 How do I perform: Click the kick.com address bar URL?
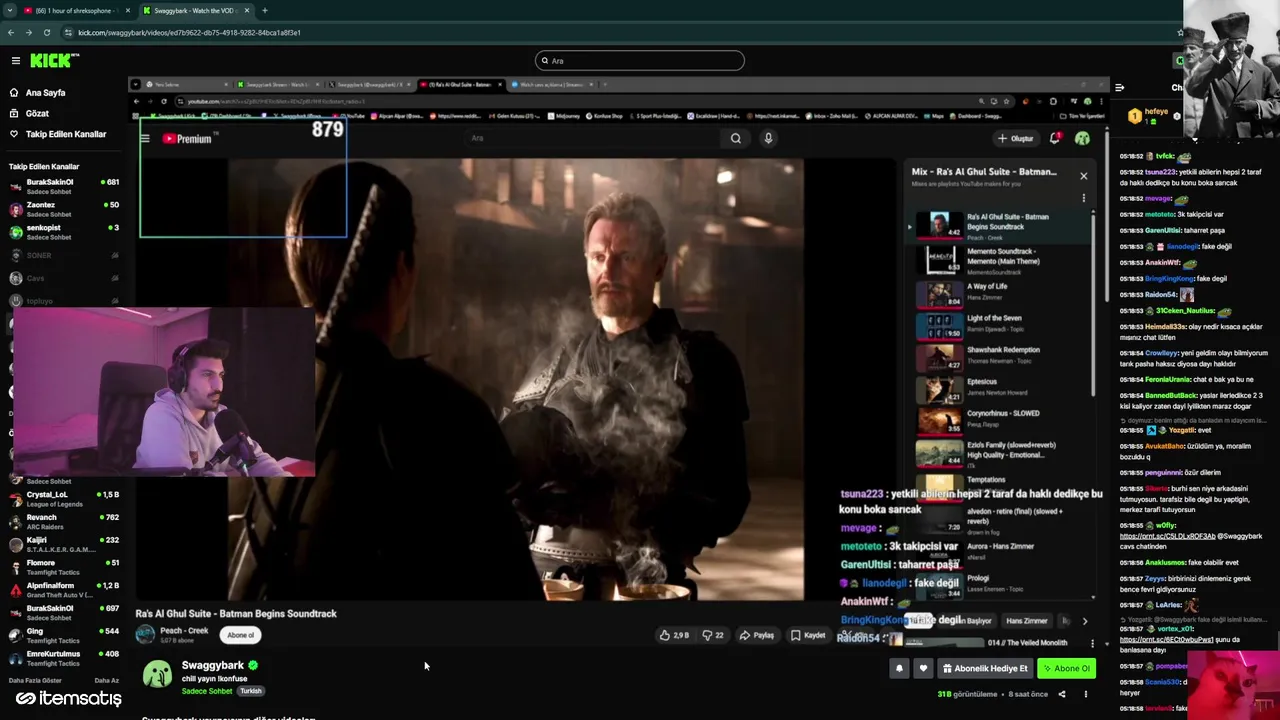tap(188, 32)
